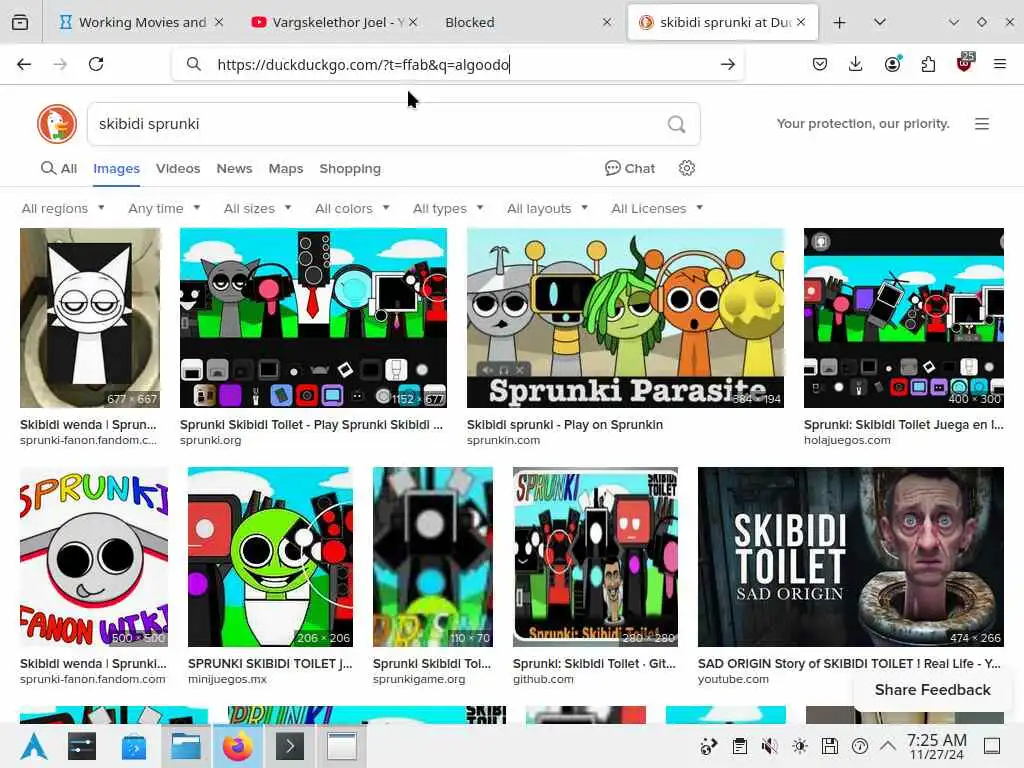The height and width of the screenshot is (768, 1024).
Task: Expand the hidden system tray arrow
Action: [x=888, y=745]
